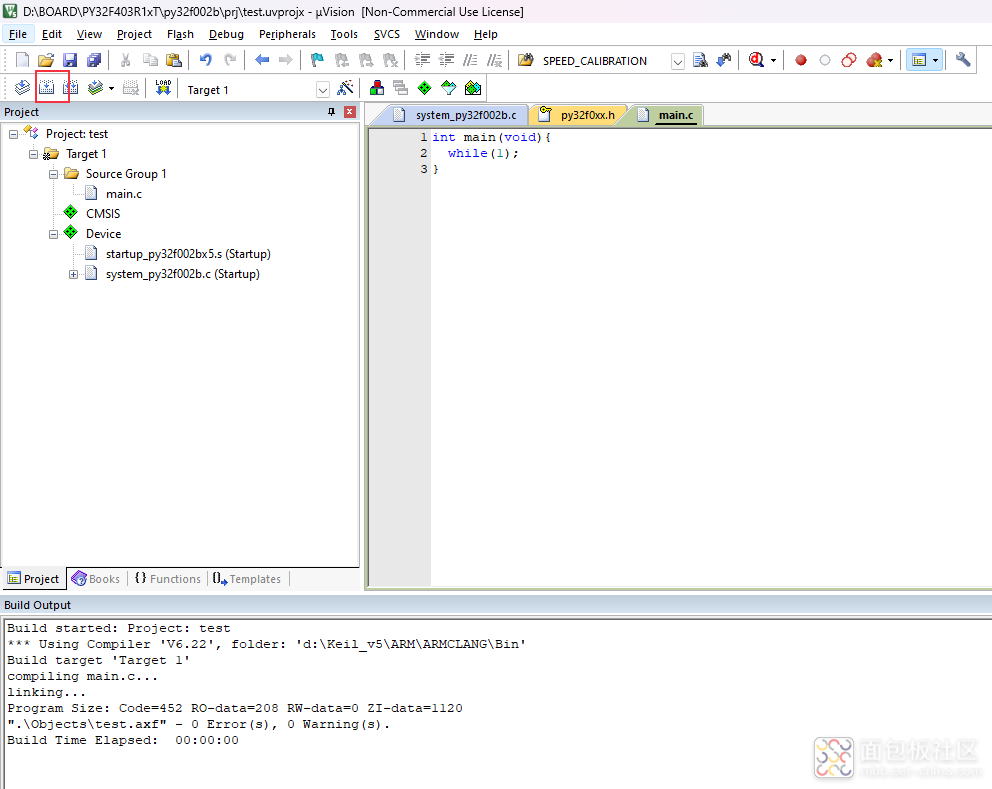Open the SVCS menu

click(387, 34)
